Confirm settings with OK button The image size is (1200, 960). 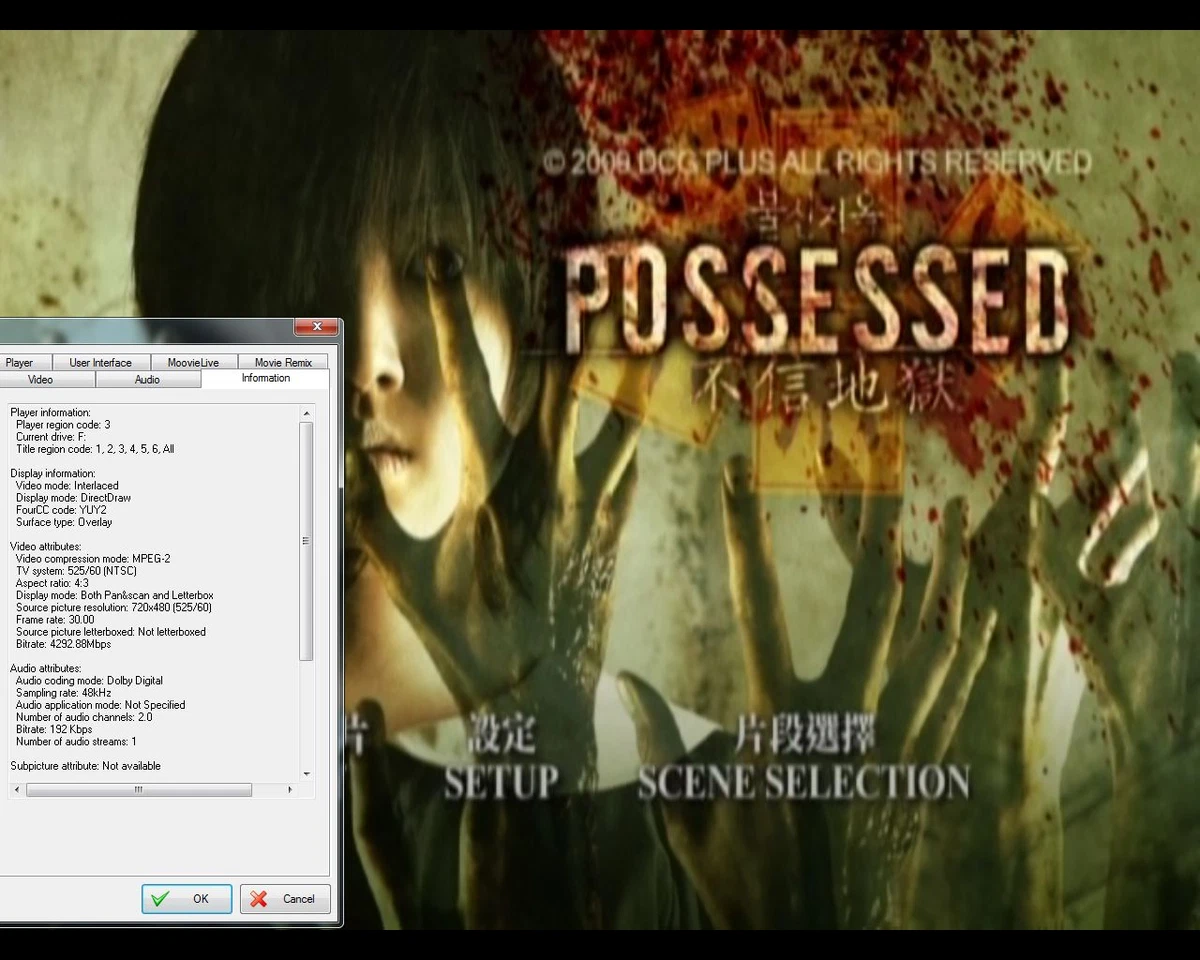click(187, 899)
